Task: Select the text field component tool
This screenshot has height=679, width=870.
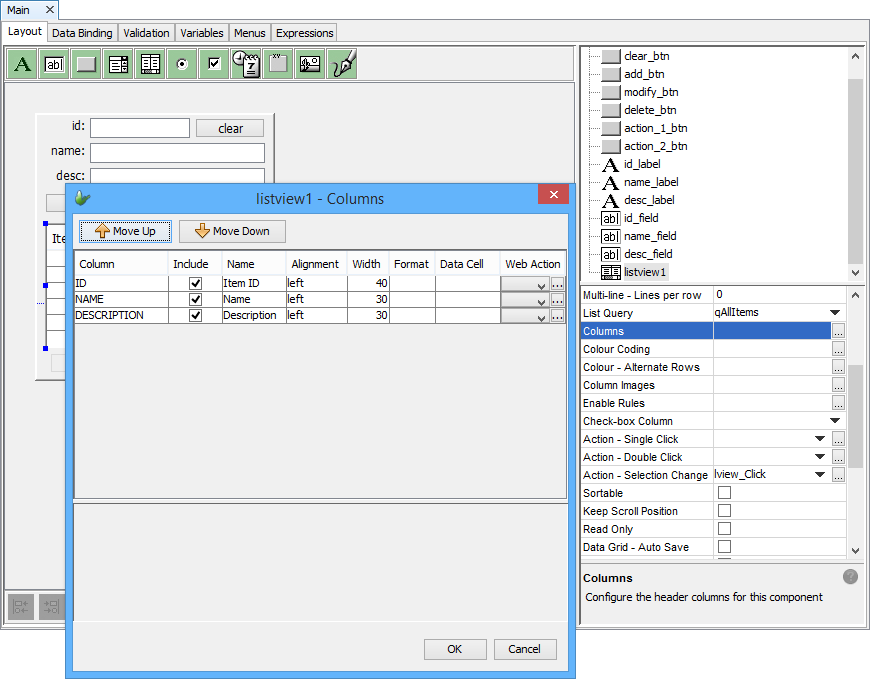Action: [55, 64]
